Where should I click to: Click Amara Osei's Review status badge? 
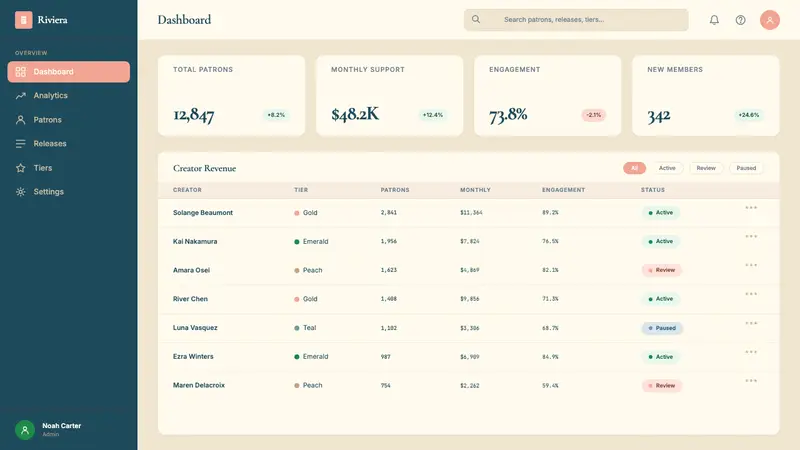pos(661,270)
